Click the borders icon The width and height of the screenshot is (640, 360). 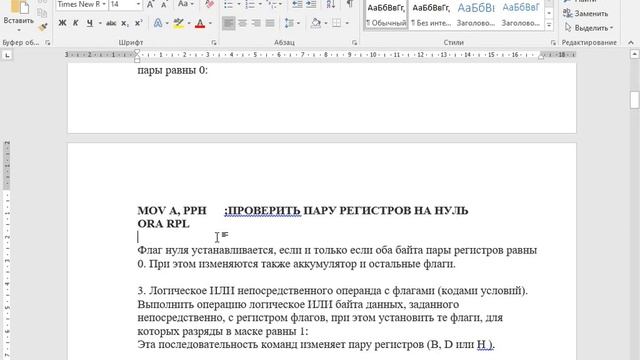coord(336,23)
